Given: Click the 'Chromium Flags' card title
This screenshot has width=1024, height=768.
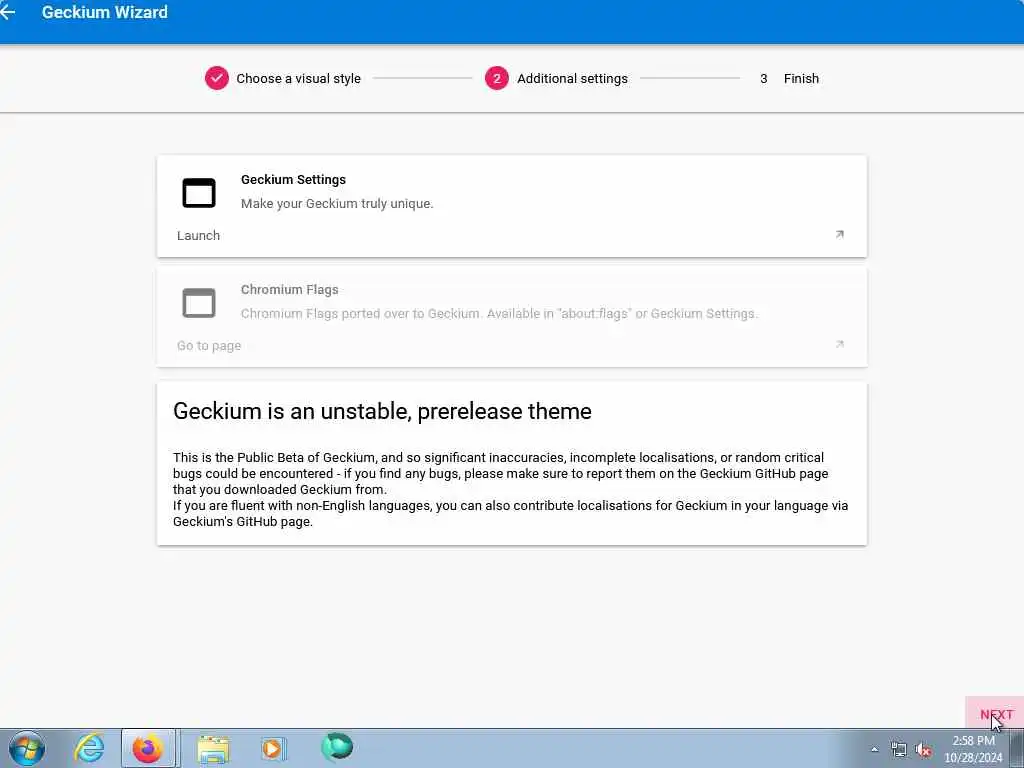Looking at the screenshot, I should (x=289, y=289).
